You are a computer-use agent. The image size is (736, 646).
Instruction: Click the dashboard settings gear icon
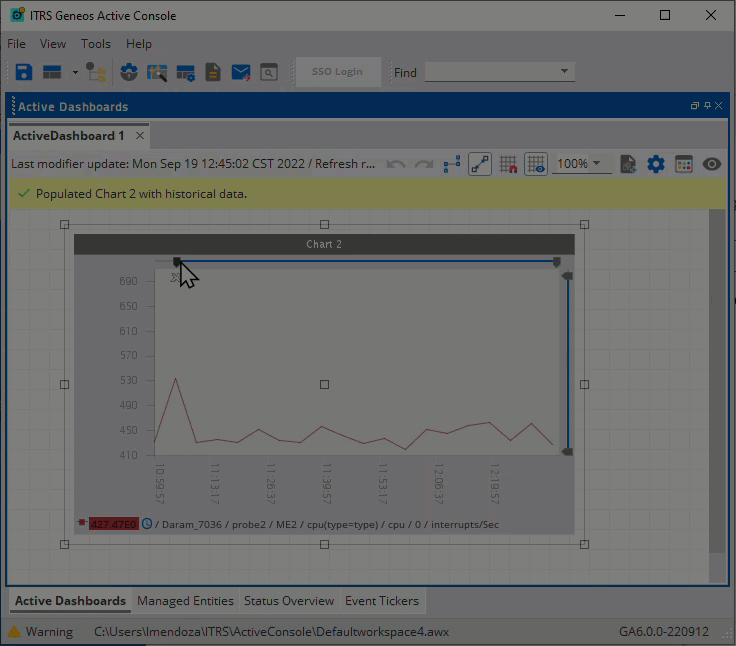click(x=656, y=164)
